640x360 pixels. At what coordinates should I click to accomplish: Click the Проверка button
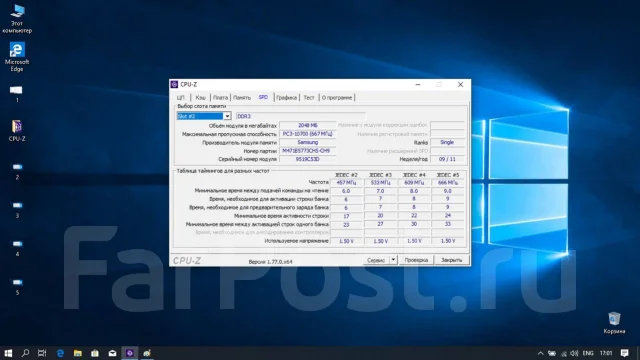coord(416,260)
